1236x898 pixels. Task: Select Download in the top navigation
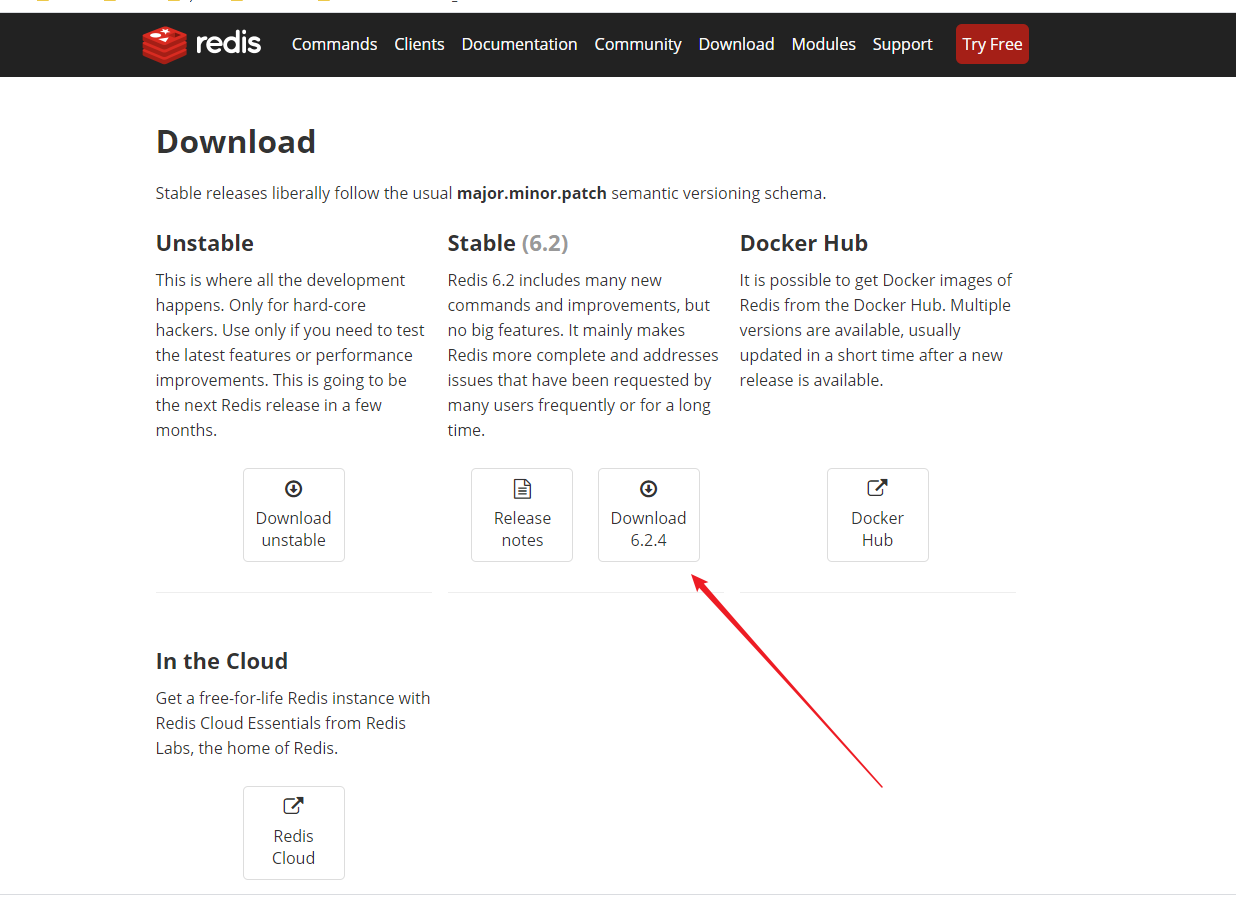point(736,44)
